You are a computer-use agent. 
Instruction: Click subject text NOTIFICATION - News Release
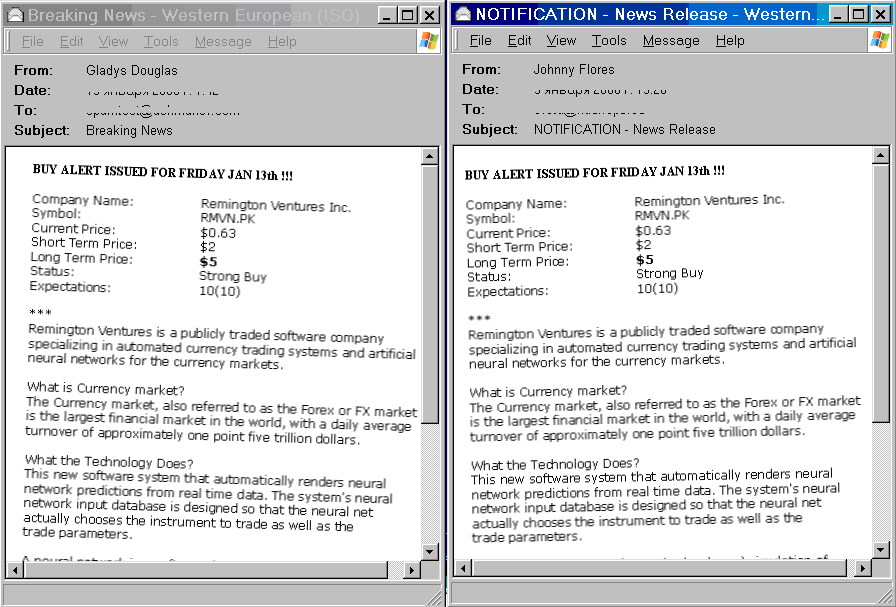pyautogui.click(x=625, y=129)
